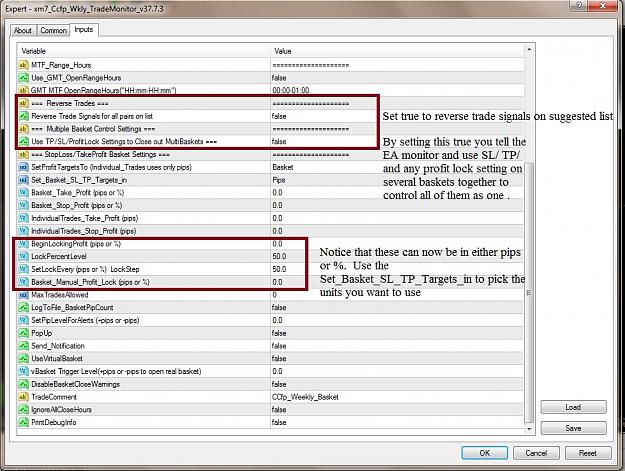Switch to the About tab

tap(23, 30)
